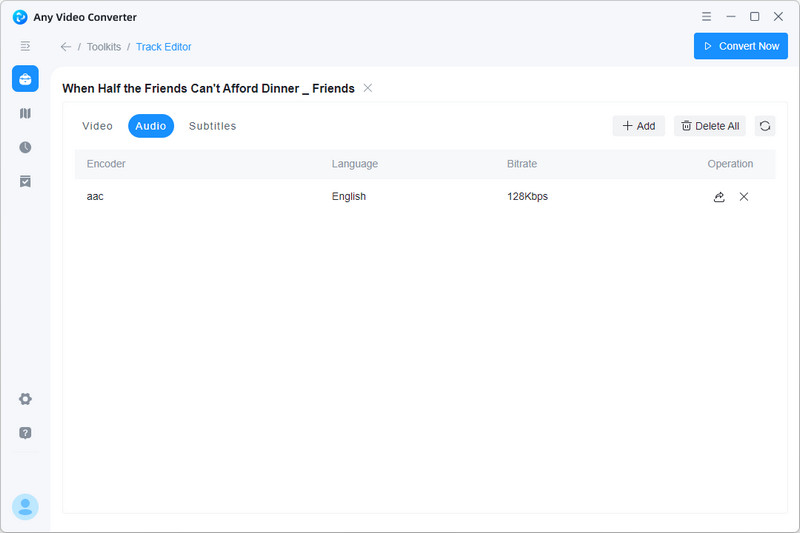Maximize the Any Video Converter window
This screenshot has width=800, height=533.
coord(755,17)
